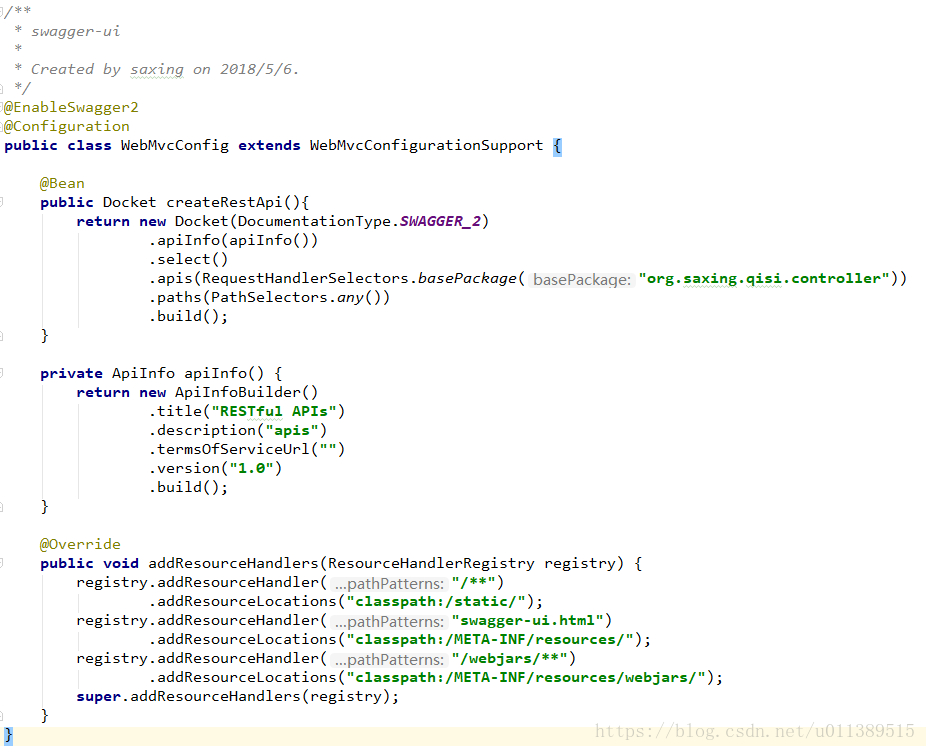Click the gray 'basePackage:' parameter hint
The image size is (926, 751).
[582, 279]
